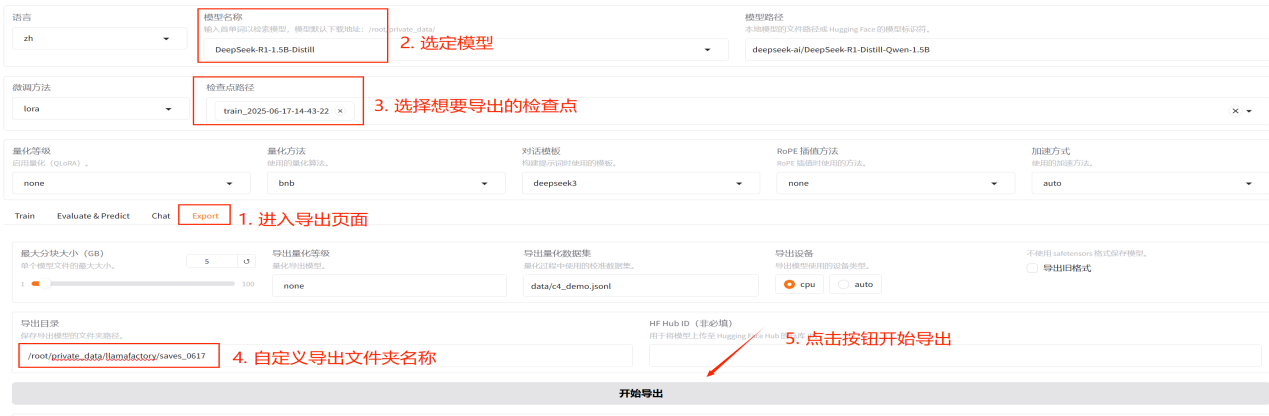Open the 微调方法 lora dropdown
Image resolution: width=1269 pixels, height=416 pixels.
[x=166, y=109]
